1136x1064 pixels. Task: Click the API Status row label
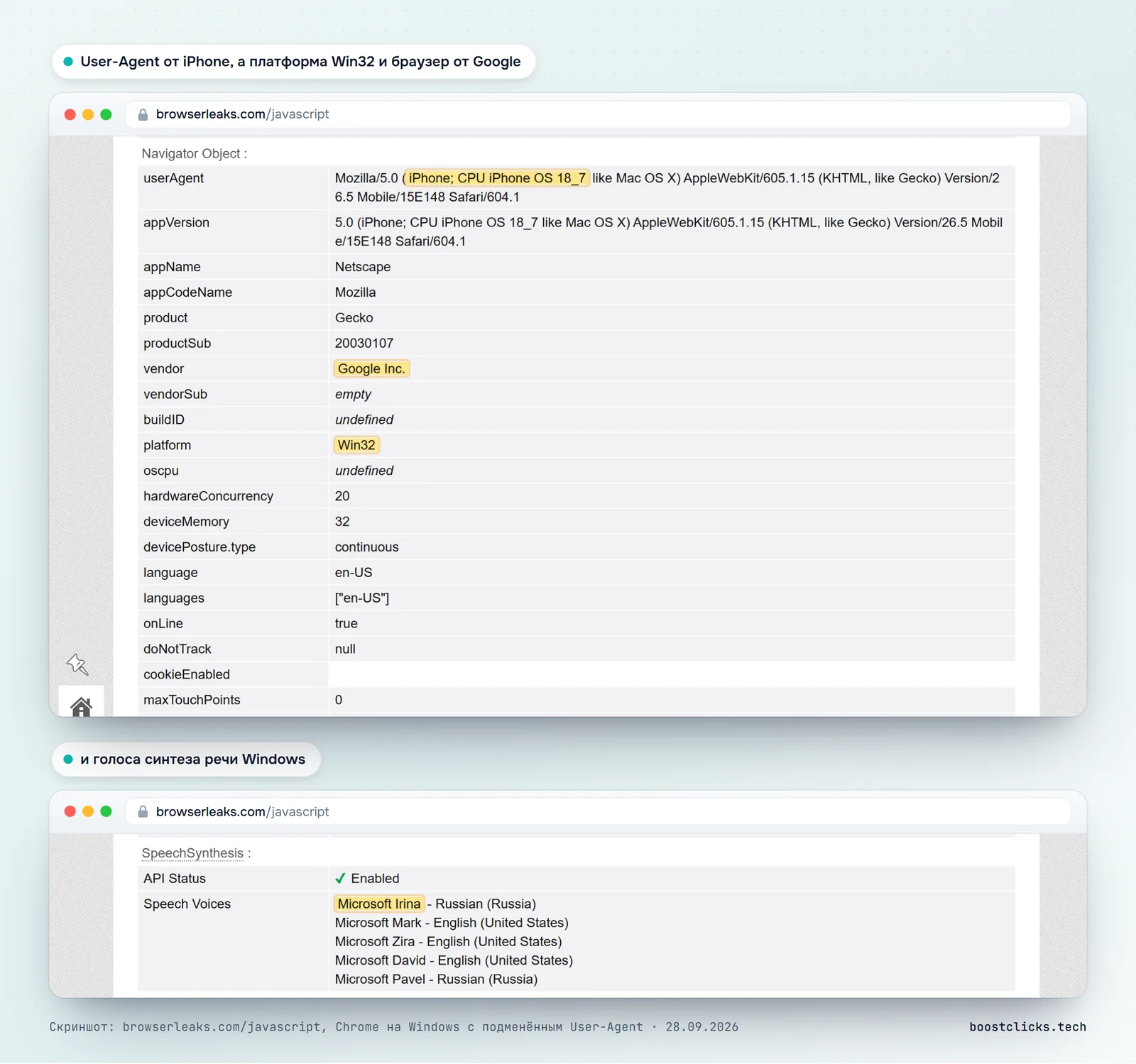175,879
